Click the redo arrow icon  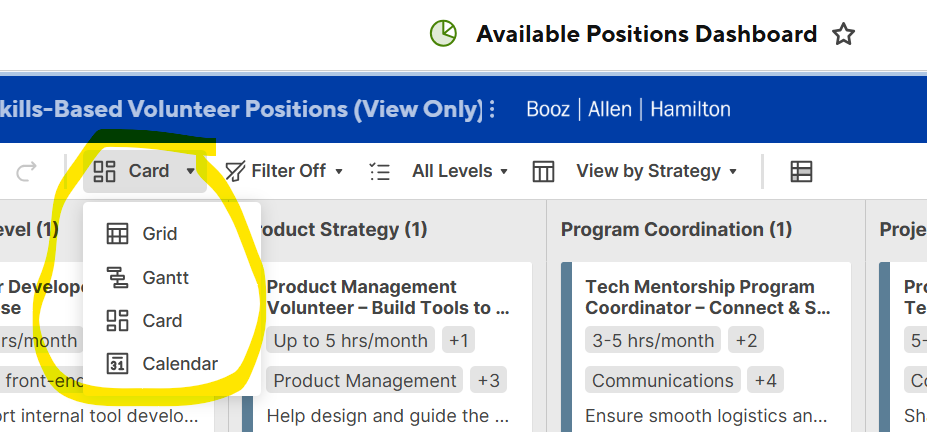26,171
